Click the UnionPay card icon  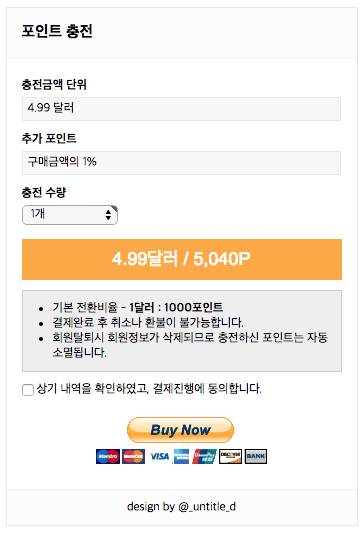click(204, 456)
